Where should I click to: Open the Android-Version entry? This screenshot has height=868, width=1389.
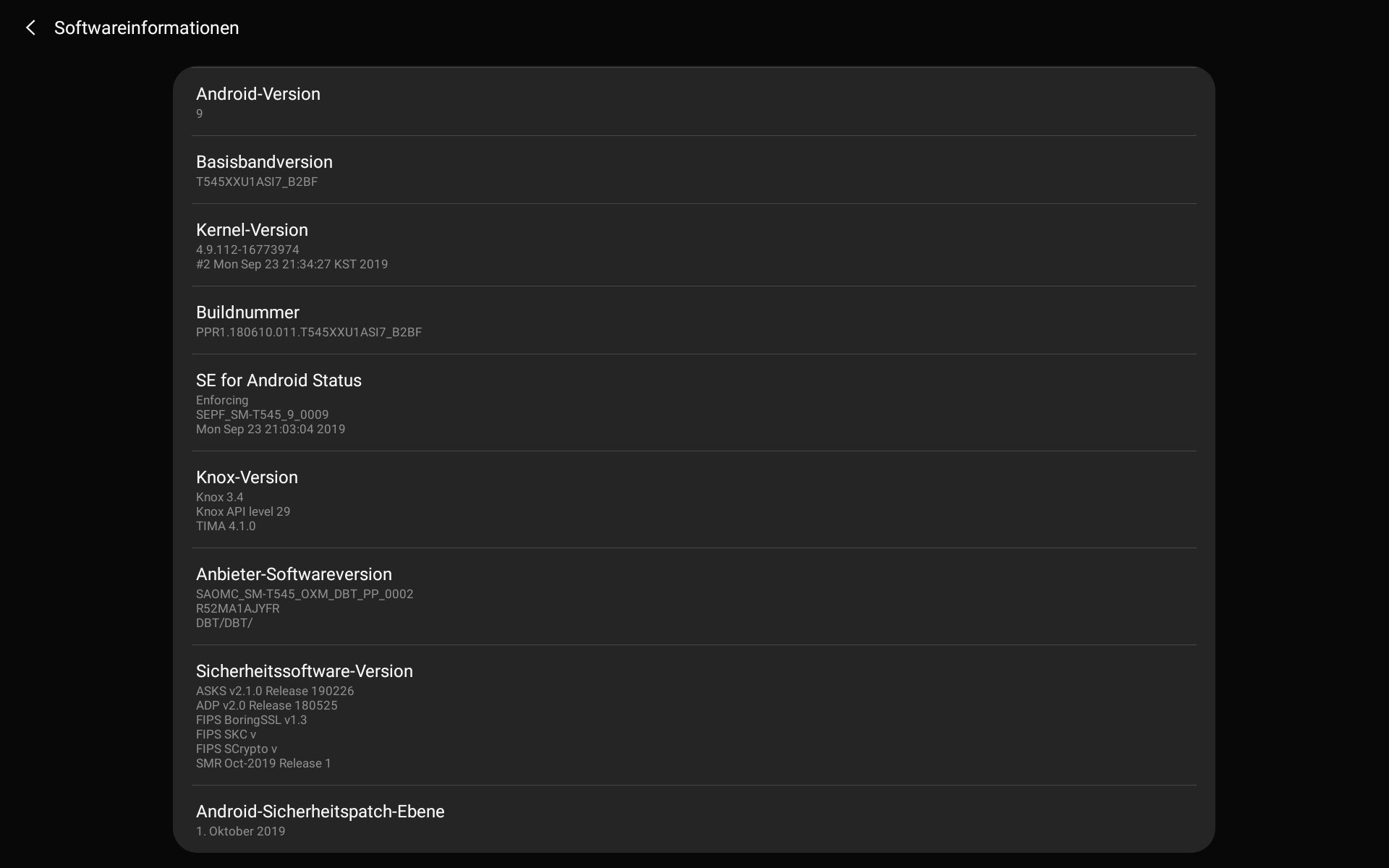pos(694,102)
